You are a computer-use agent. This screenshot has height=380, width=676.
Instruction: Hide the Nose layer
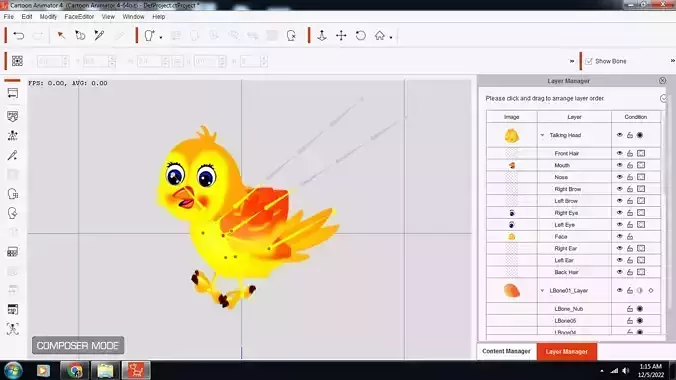click(620, 177)
